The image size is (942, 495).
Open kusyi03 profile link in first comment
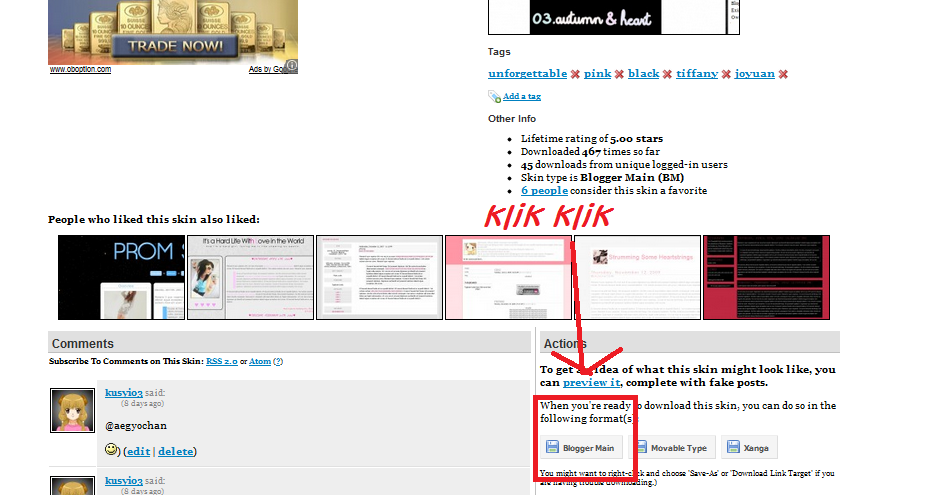pyautogui.click(x=124, y=392)
